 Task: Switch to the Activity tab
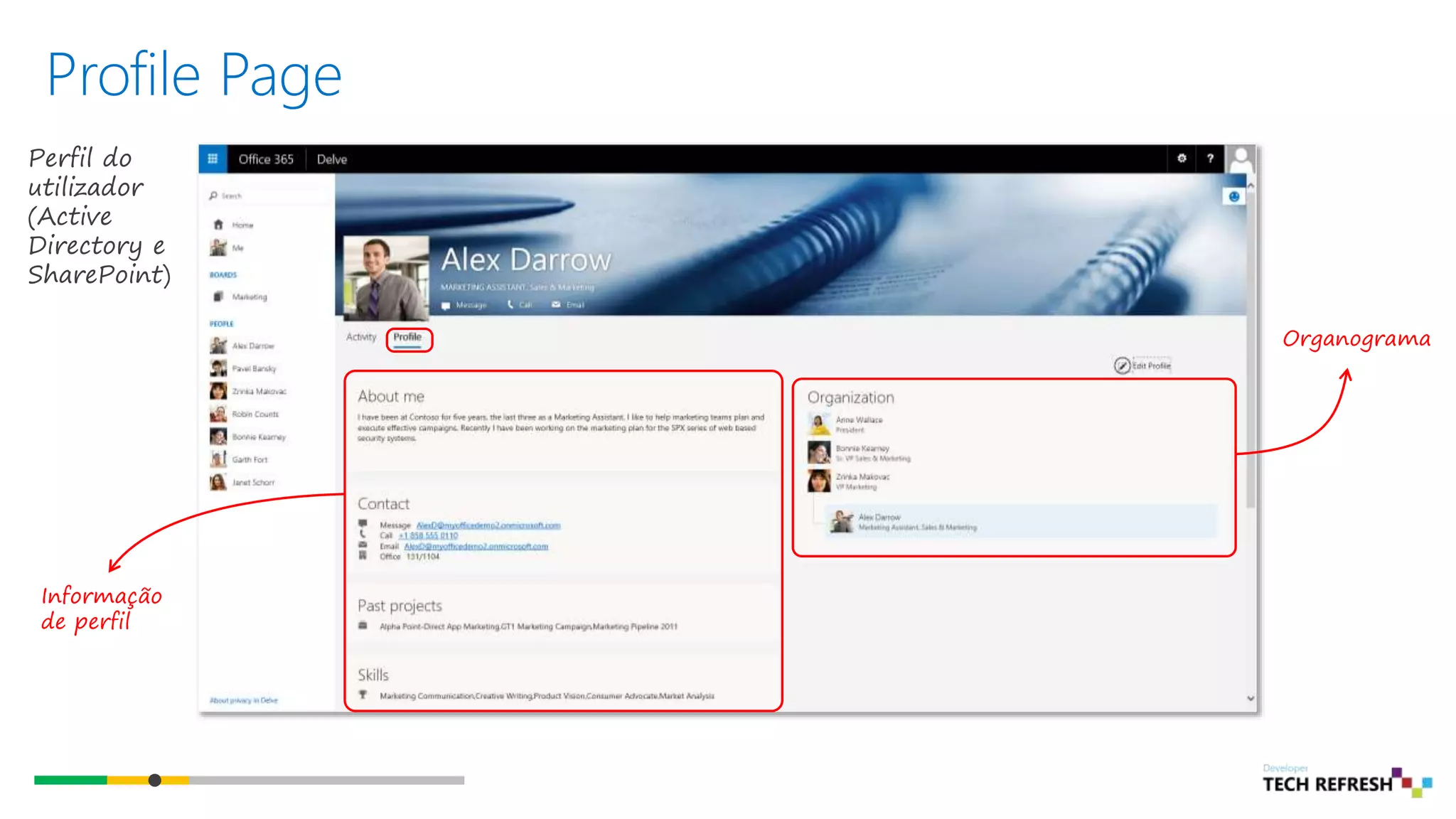click(361, 337)
